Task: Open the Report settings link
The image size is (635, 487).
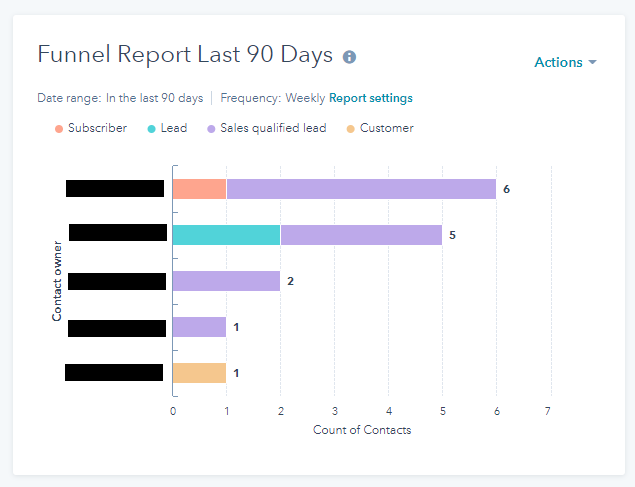Action: coord(370,98)
